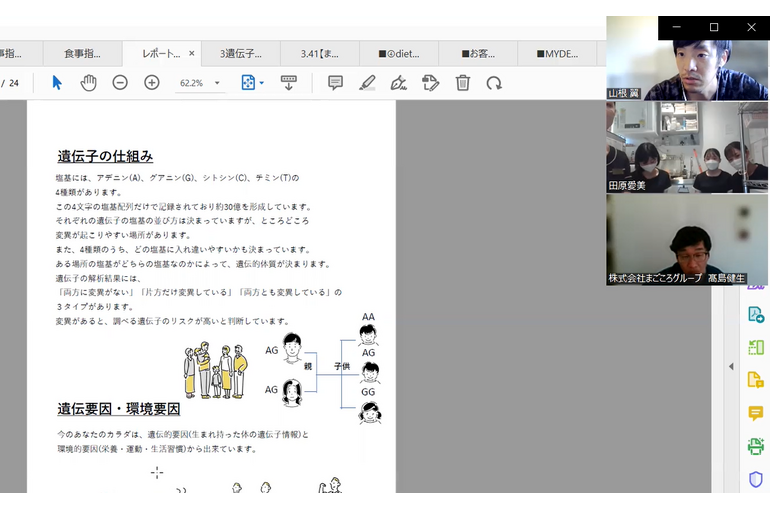Click the page count 24 field
The height and width of the screenshot is (510, 770).
14,83
